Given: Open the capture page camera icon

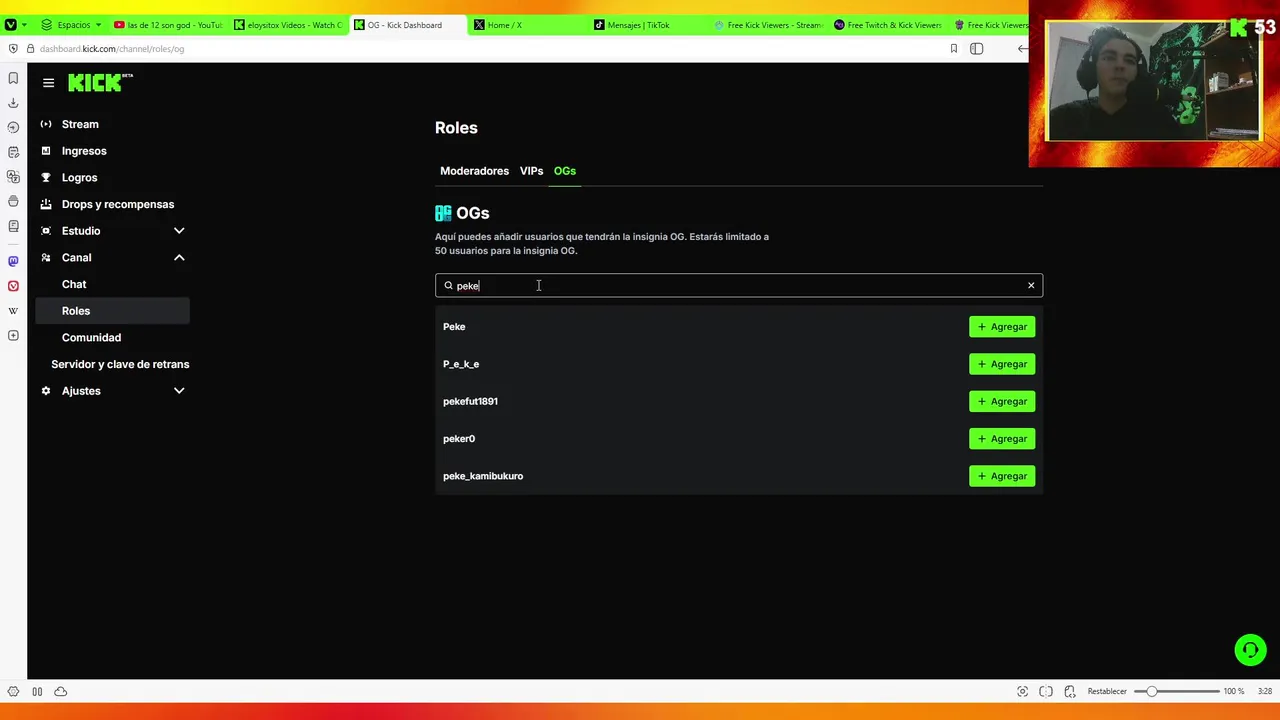Looking at the screenshot, I should pos(1022,691).
